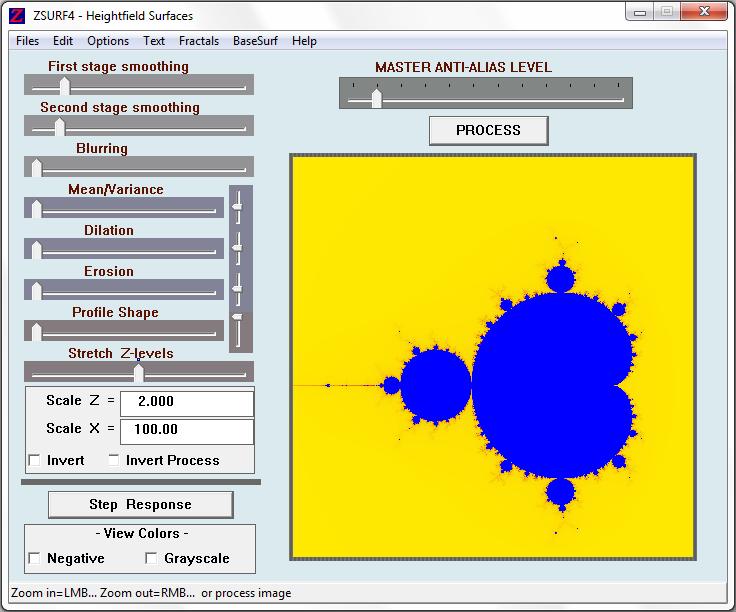Enable the Invert Process checkbox
This screenshot has height=612, width=736.
pos(114,460)
